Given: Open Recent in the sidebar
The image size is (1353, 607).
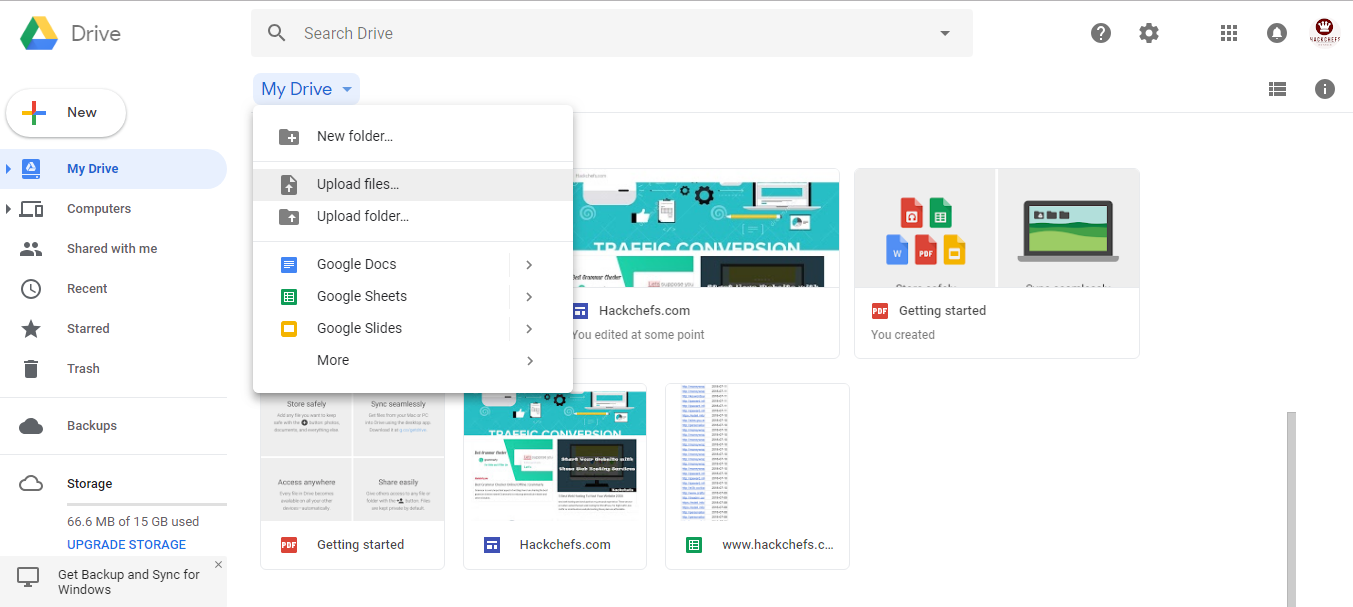Looking at the screenshot, I should tap(113, 289).
